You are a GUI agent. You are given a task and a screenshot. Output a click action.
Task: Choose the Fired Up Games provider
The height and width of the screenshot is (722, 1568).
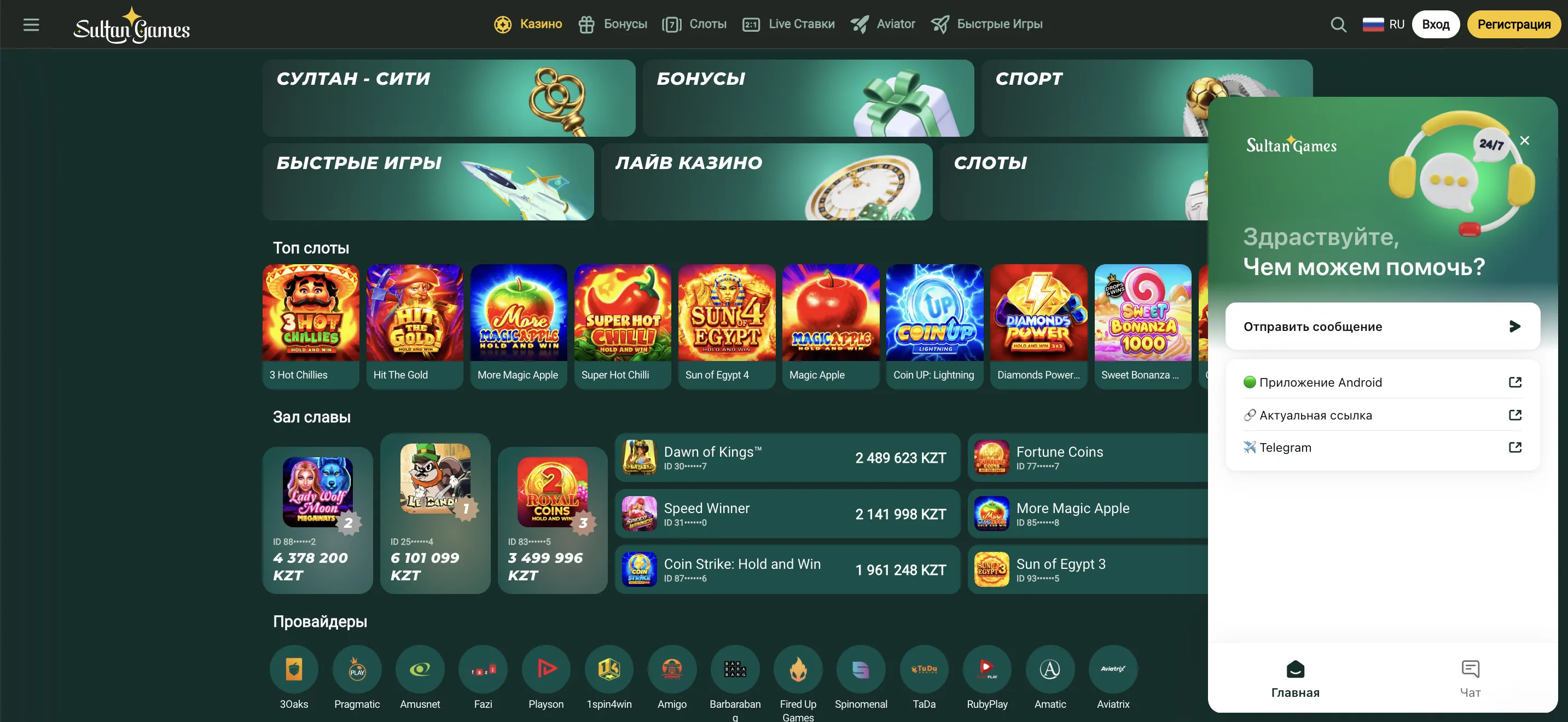tap(797, 669)
